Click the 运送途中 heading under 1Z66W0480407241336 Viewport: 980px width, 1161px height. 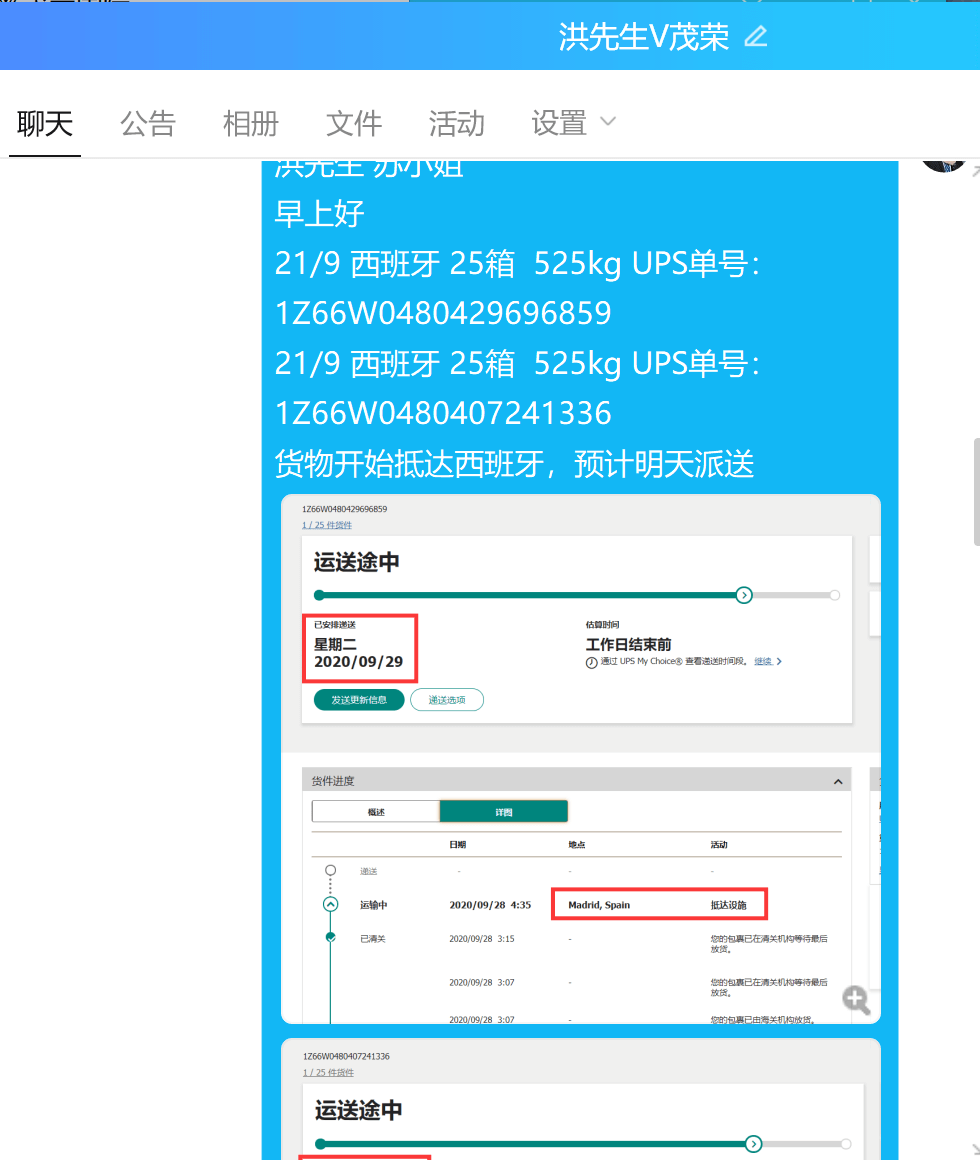point(358,1110)
